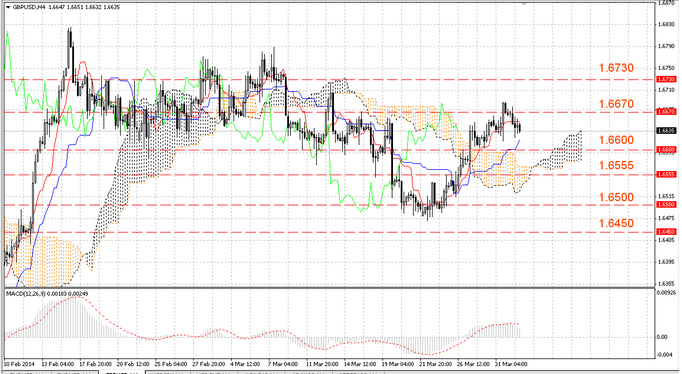The width and height of the screenshot is (682, 374).
Task: Click the 1.6395 value on price scale
Action: [x=666, y=262]
